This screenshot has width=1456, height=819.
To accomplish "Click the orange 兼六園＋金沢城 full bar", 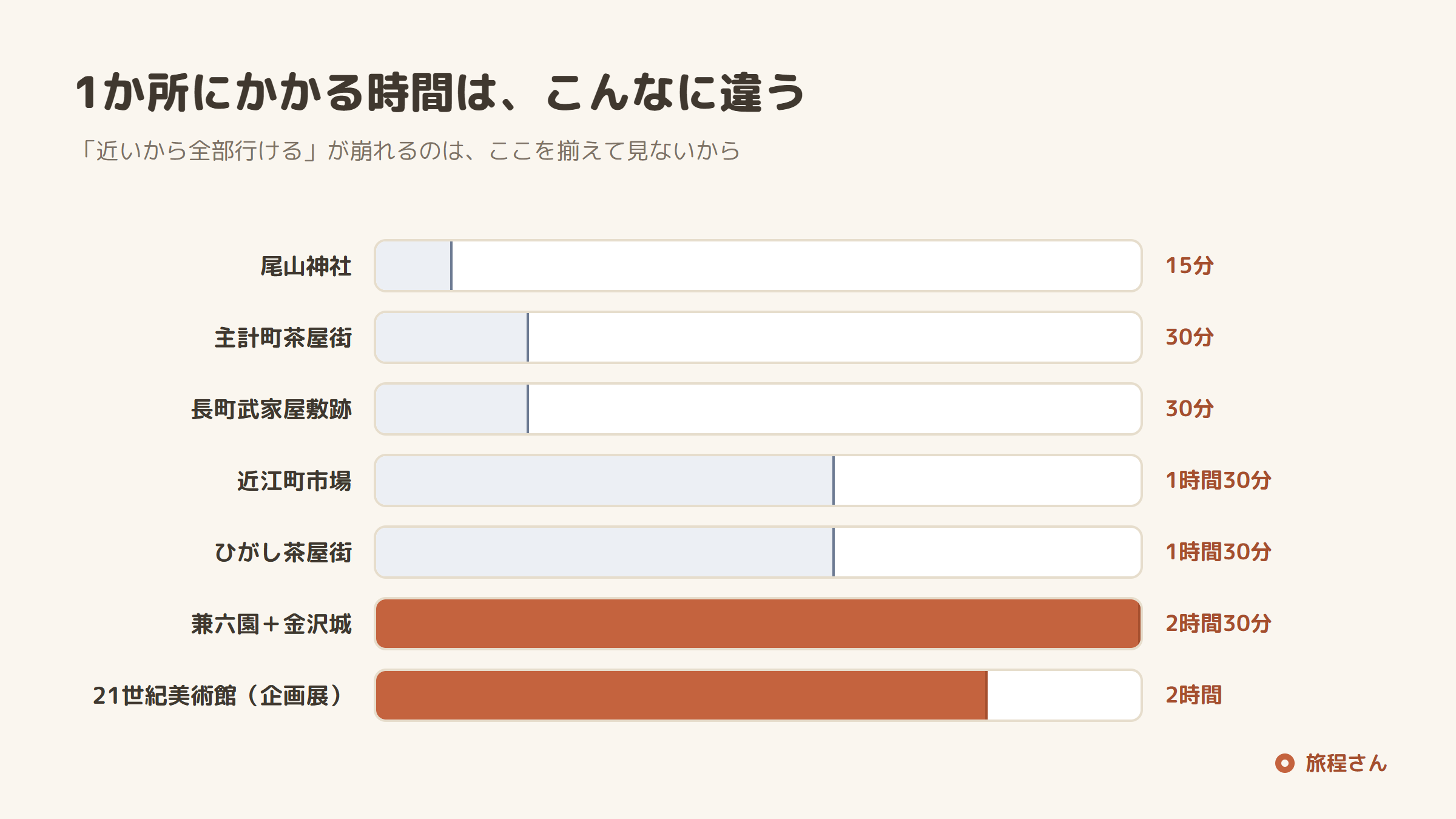I will pos(758,624).
